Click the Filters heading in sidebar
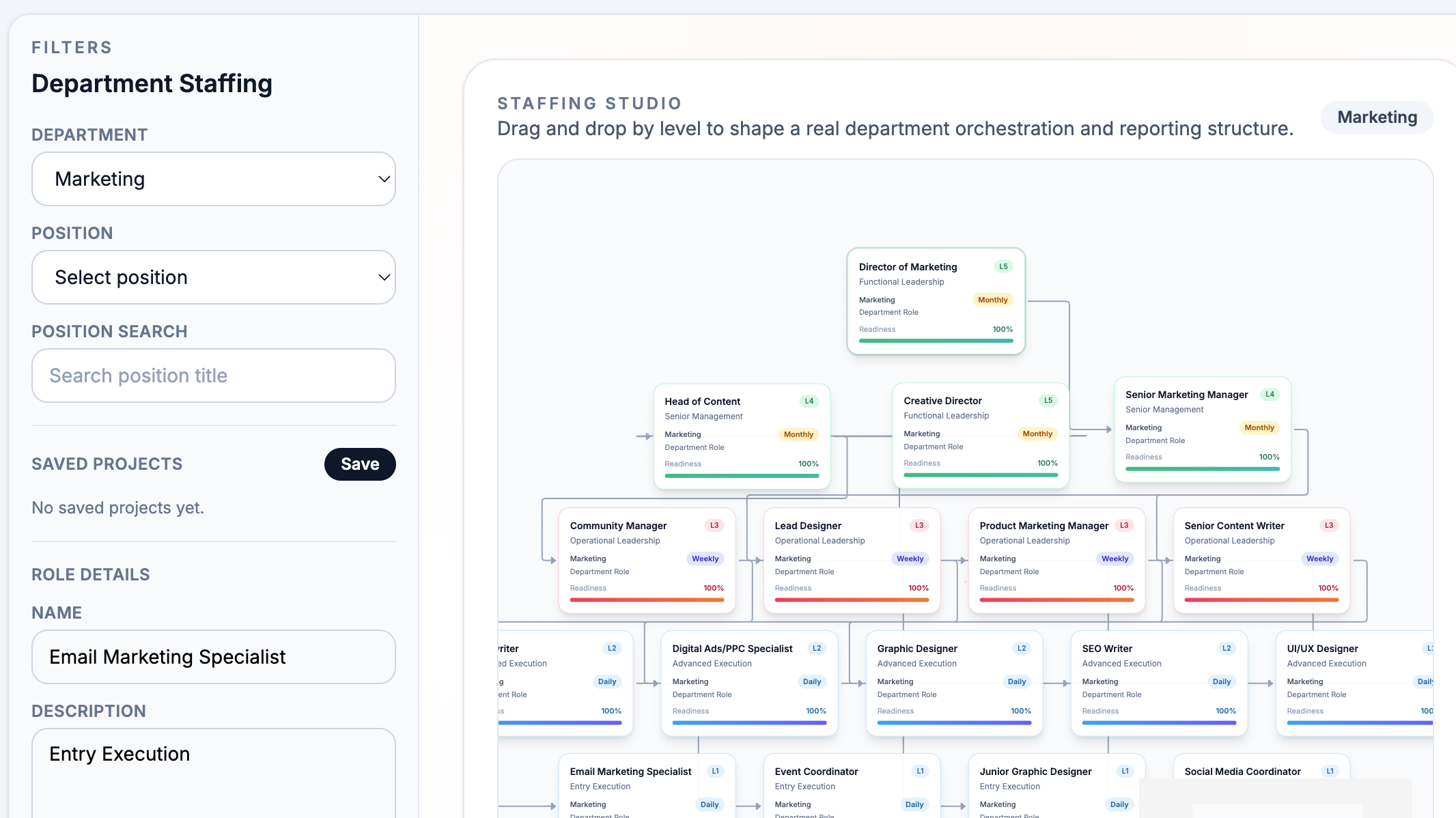 (x=71, y=47)
